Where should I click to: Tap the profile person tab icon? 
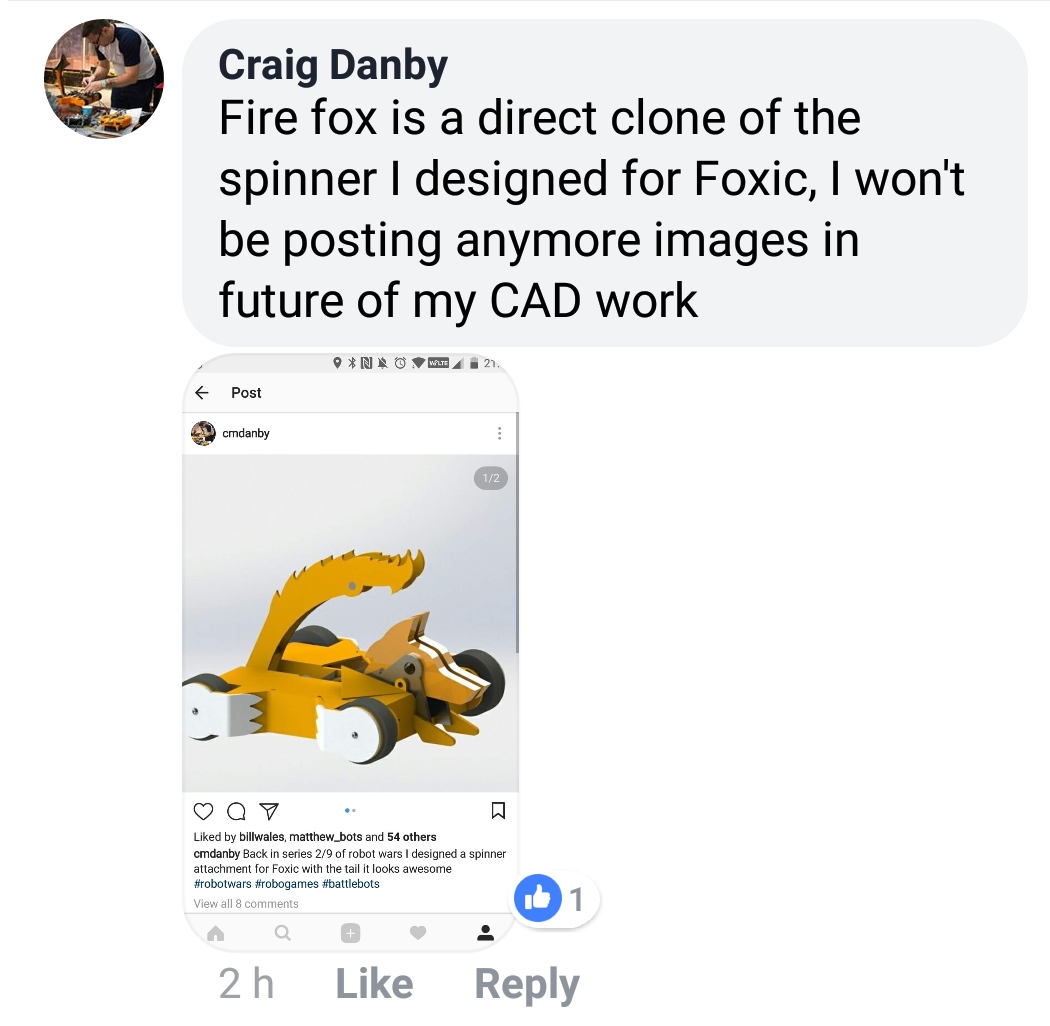485,933
